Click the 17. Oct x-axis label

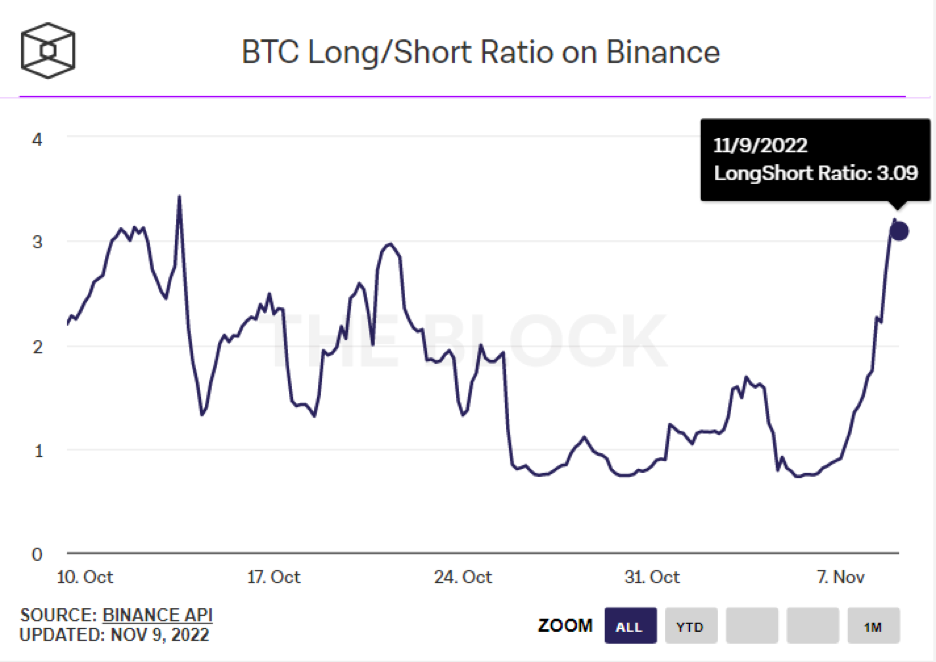272,577
